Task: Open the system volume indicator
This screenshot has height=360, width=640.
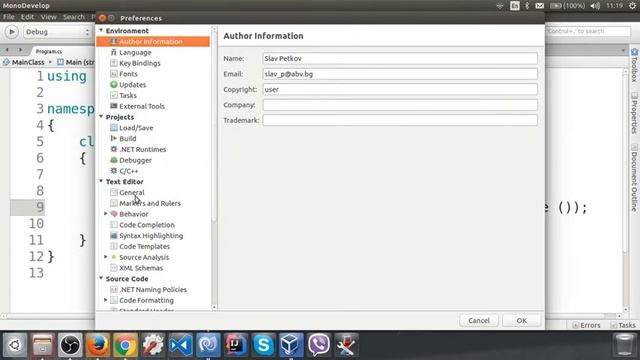Action: pos(595,6)
